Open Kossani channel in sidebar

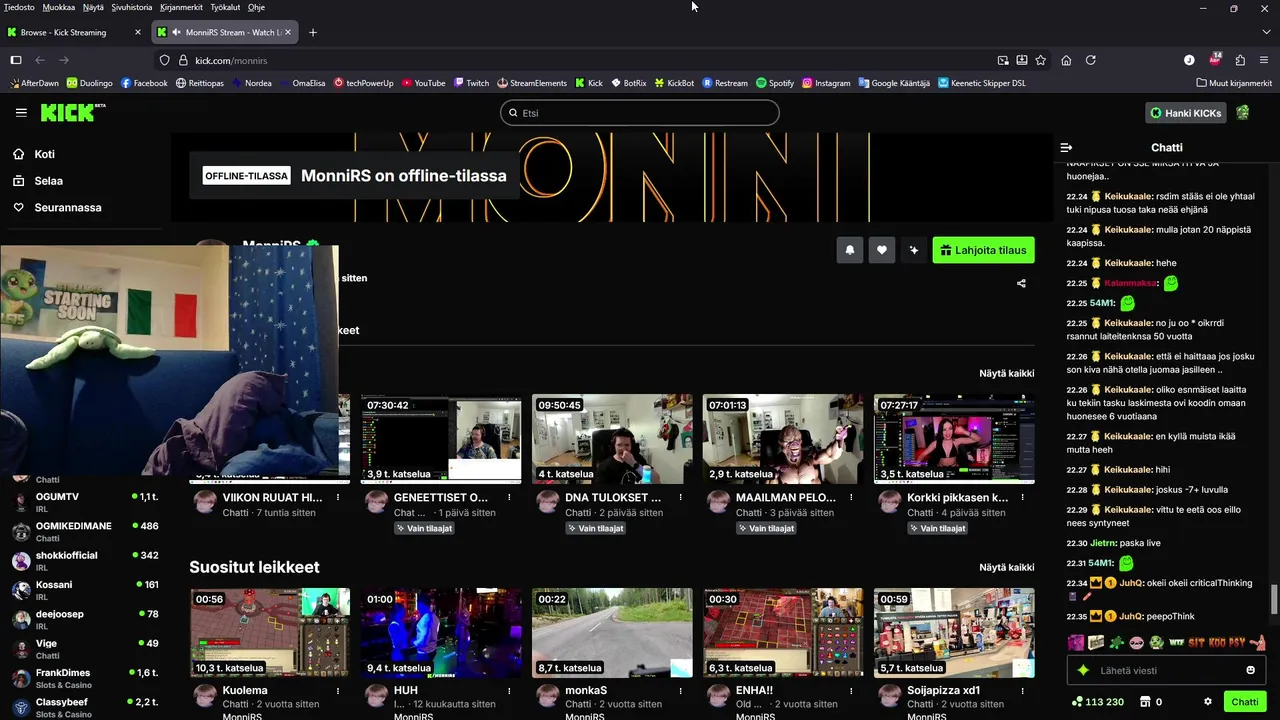[x=85, y=590]
